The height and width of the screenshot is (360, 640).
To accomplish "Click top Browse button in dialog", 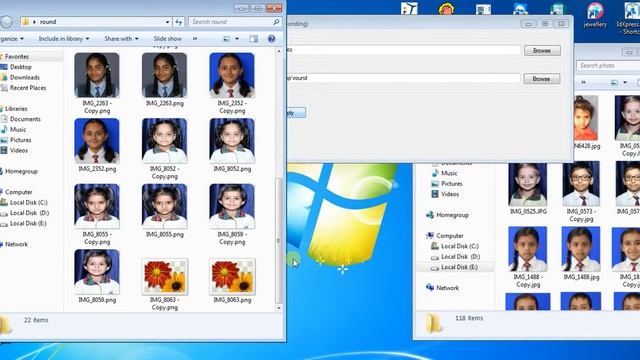I will (x=542, y=51).
